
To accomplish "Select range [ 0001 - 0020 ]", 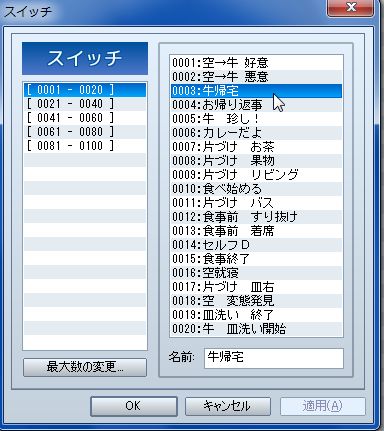I will click(x=85, y=90).
